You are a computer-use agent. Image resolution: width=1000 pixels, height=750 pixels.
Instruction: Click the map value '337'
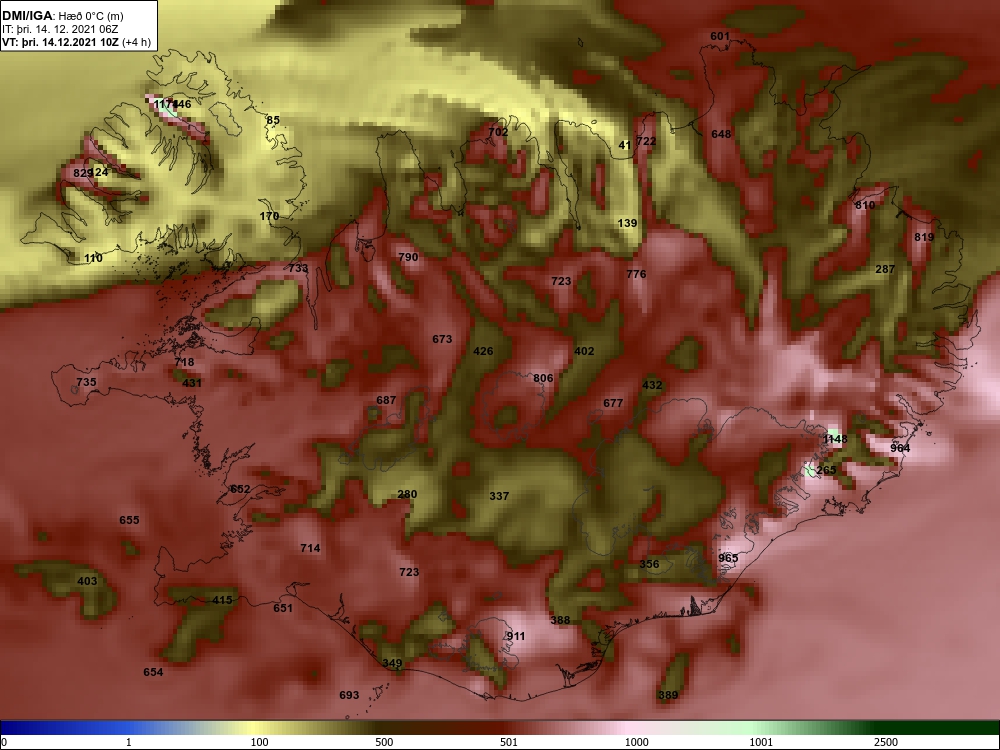(x=499, y=496)
